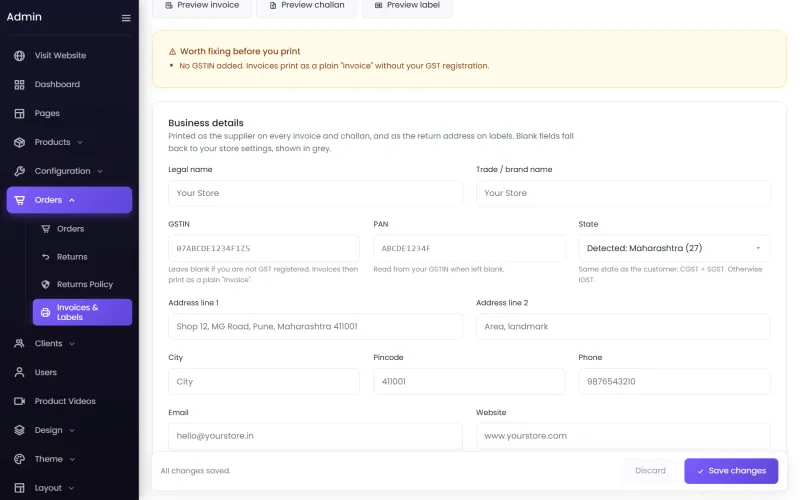Click the globe icon for Visit Website
Screen dimensions: 800x500
pyautogui.click(x=19, y=56)
